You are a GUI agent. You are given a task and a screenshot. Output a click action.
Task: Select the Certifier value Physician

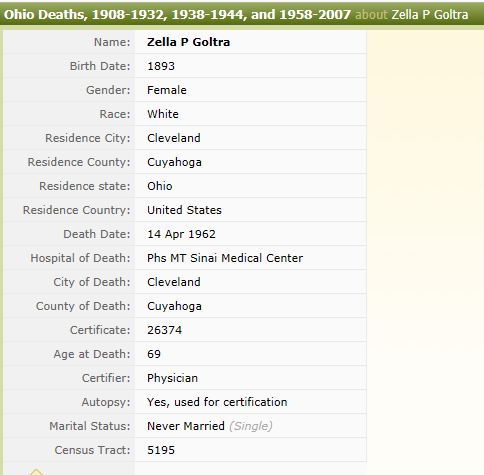pos(173,378)
